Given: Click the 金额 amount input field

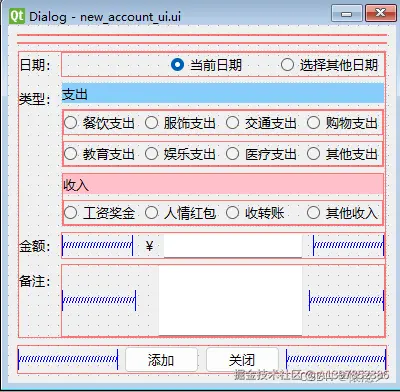Looking at the screenshot, I should tap(233, 246).
